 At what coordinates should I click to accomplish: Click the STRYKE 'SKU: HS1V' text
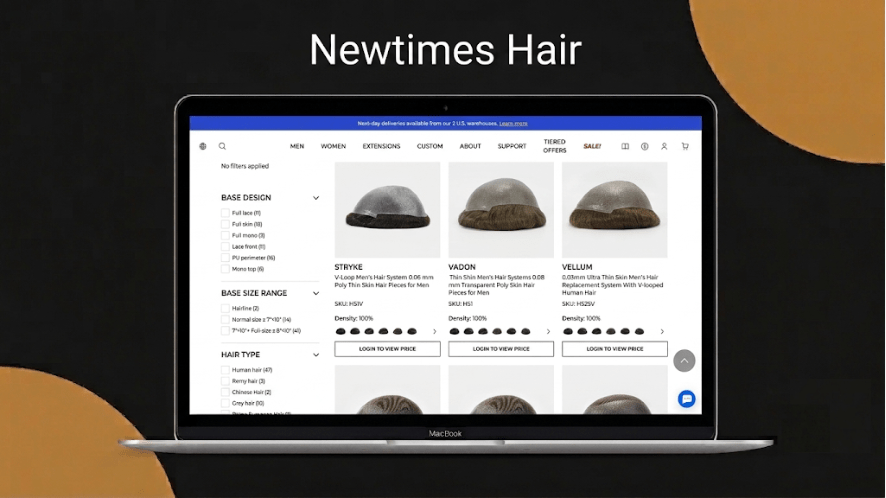coord(349,304)
